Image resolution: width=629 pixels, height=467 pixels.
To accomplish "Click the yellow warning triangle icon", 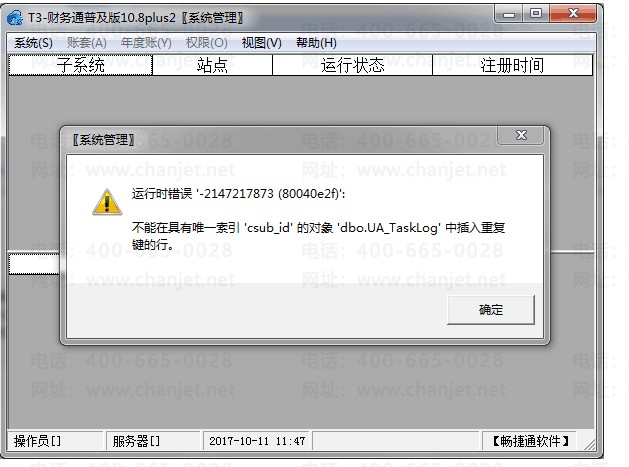I will point(107,202).
